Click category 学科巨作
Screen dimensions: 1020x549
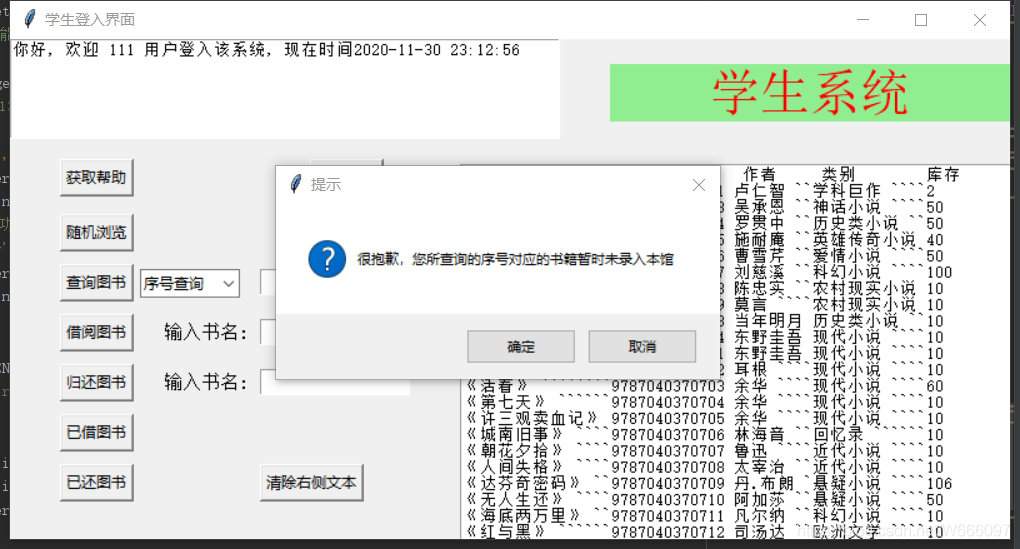846,191
